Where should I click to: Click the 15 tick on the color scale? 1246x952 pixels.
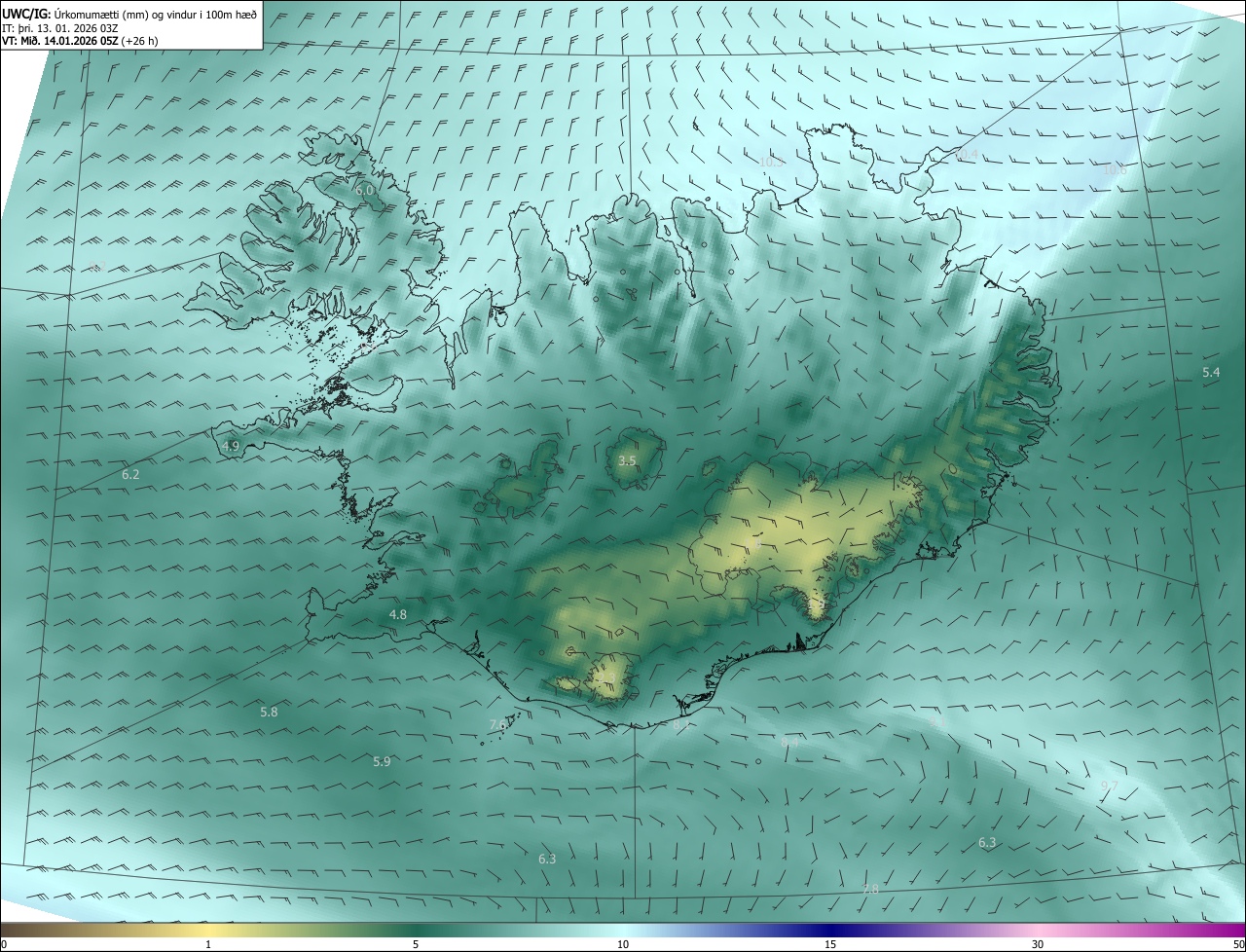830,944
